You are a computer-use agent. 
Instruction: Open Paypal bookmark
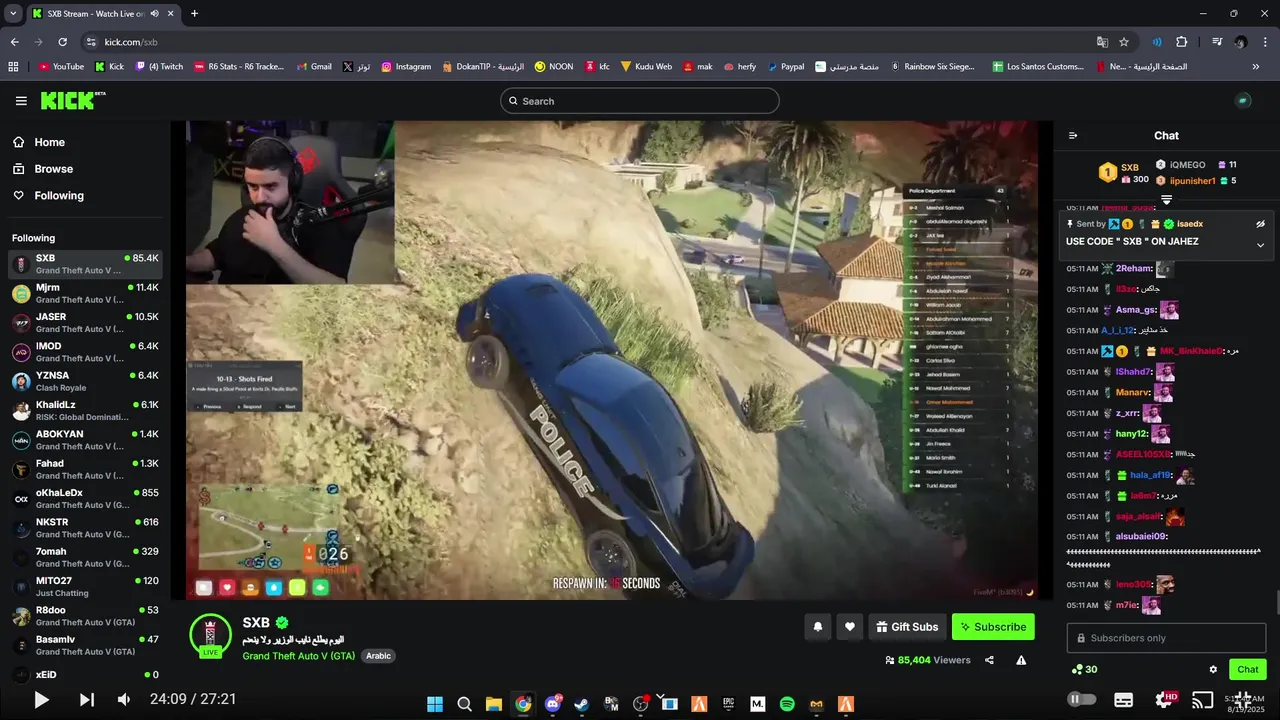(x=785, y=67)
